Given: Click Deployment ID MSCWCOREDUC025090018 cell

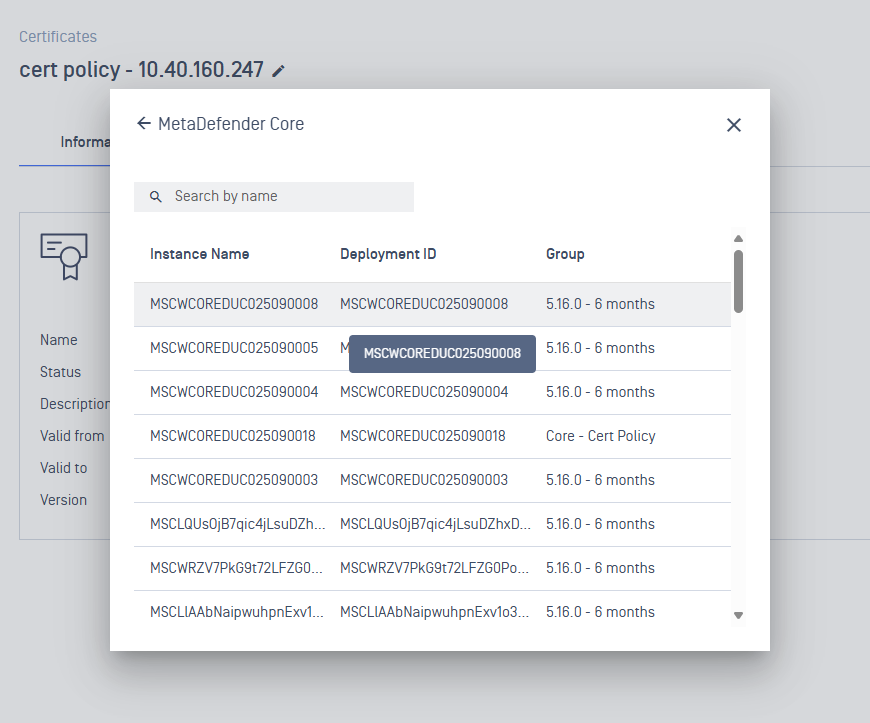Looking at the screenshot, I should point(423,436).
